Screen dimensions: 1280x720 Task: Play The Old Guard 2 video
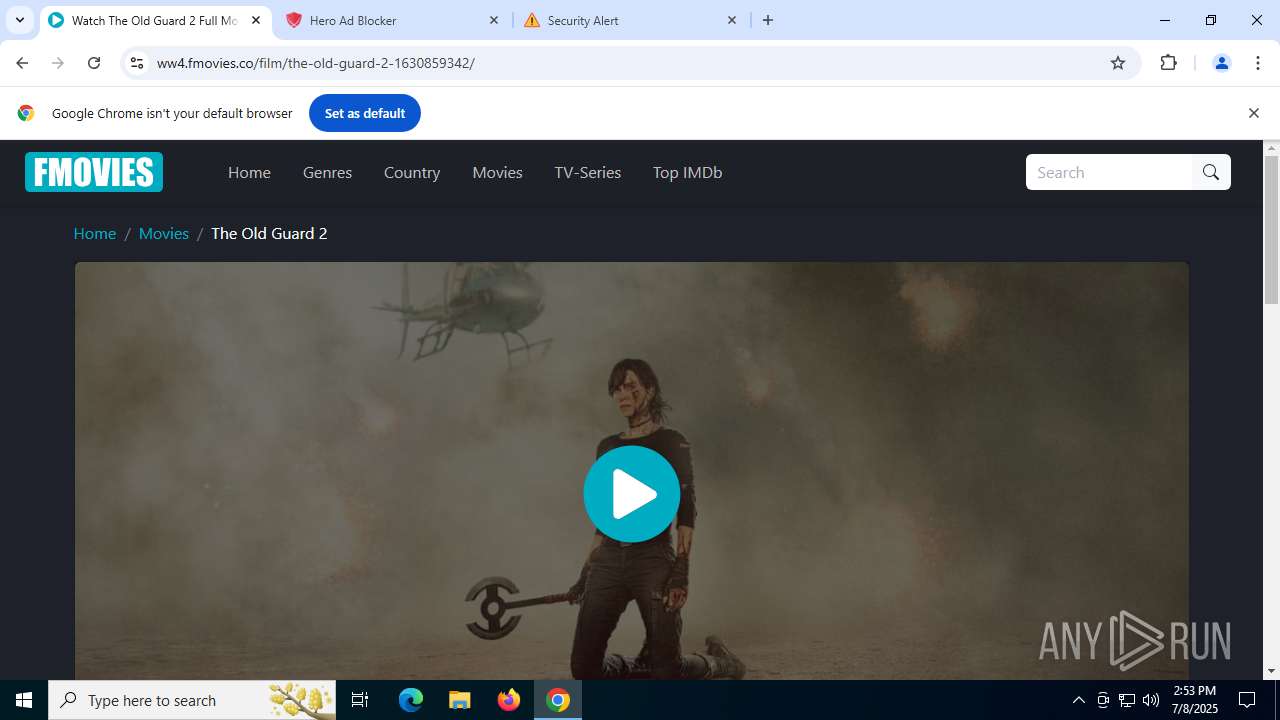(632, 494)
